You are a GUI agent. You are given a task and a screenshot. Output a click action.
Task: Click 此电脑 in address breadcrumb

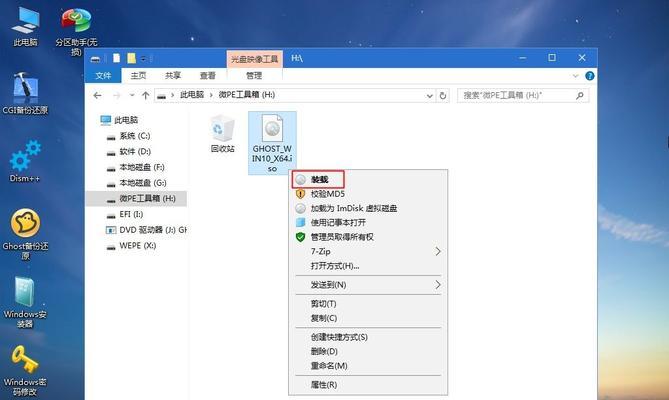click(x=192, y=95)
